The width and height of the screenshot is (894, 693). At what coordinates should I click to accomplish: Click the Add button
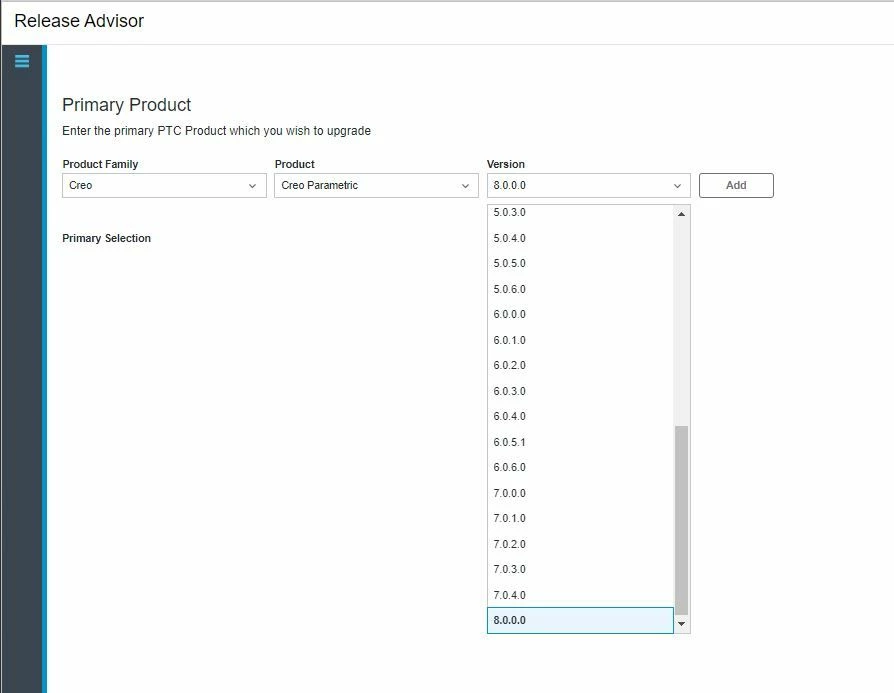click(x=736, y=185)
